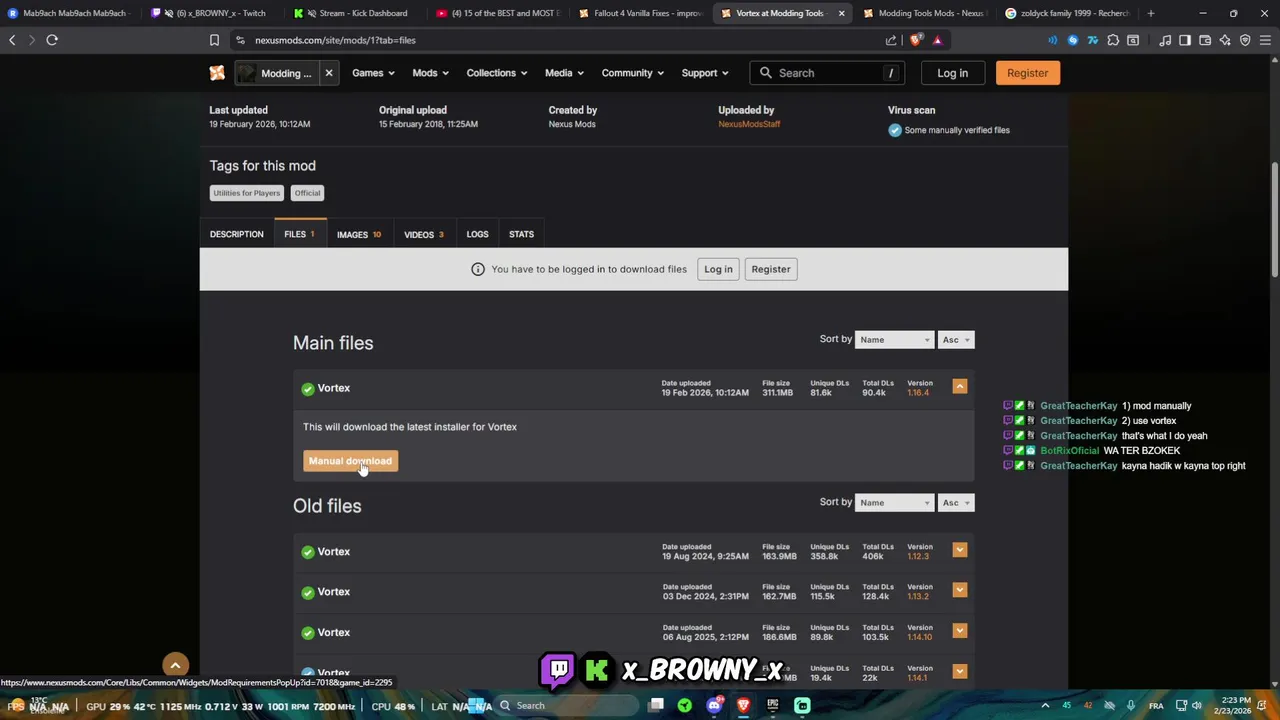Click Log in button in the download notice bar
Screen dimensions: 1280x720
coord(718,269)
